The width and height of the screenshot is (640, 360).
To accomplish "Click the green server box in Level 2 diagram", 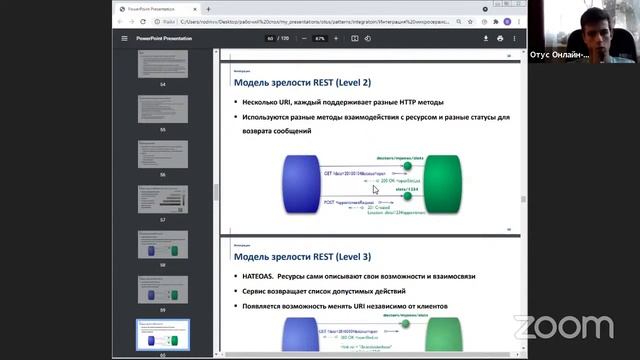I will pos(443,184).
